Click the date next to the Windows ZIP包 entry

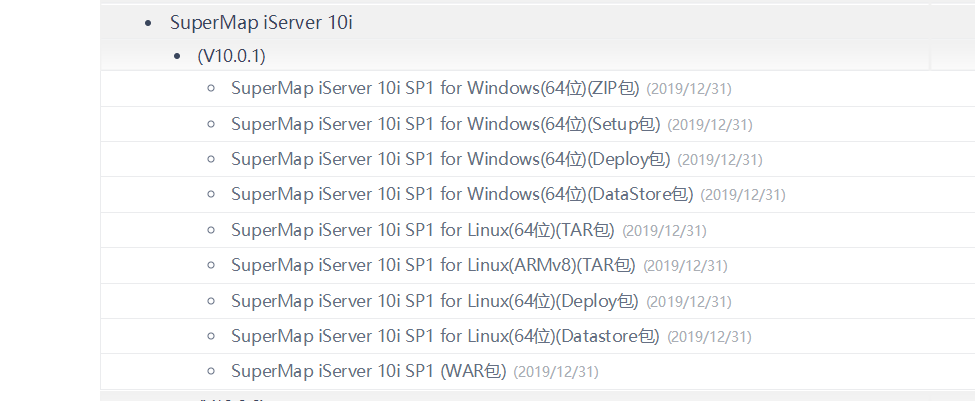click(x=689, y=89)
